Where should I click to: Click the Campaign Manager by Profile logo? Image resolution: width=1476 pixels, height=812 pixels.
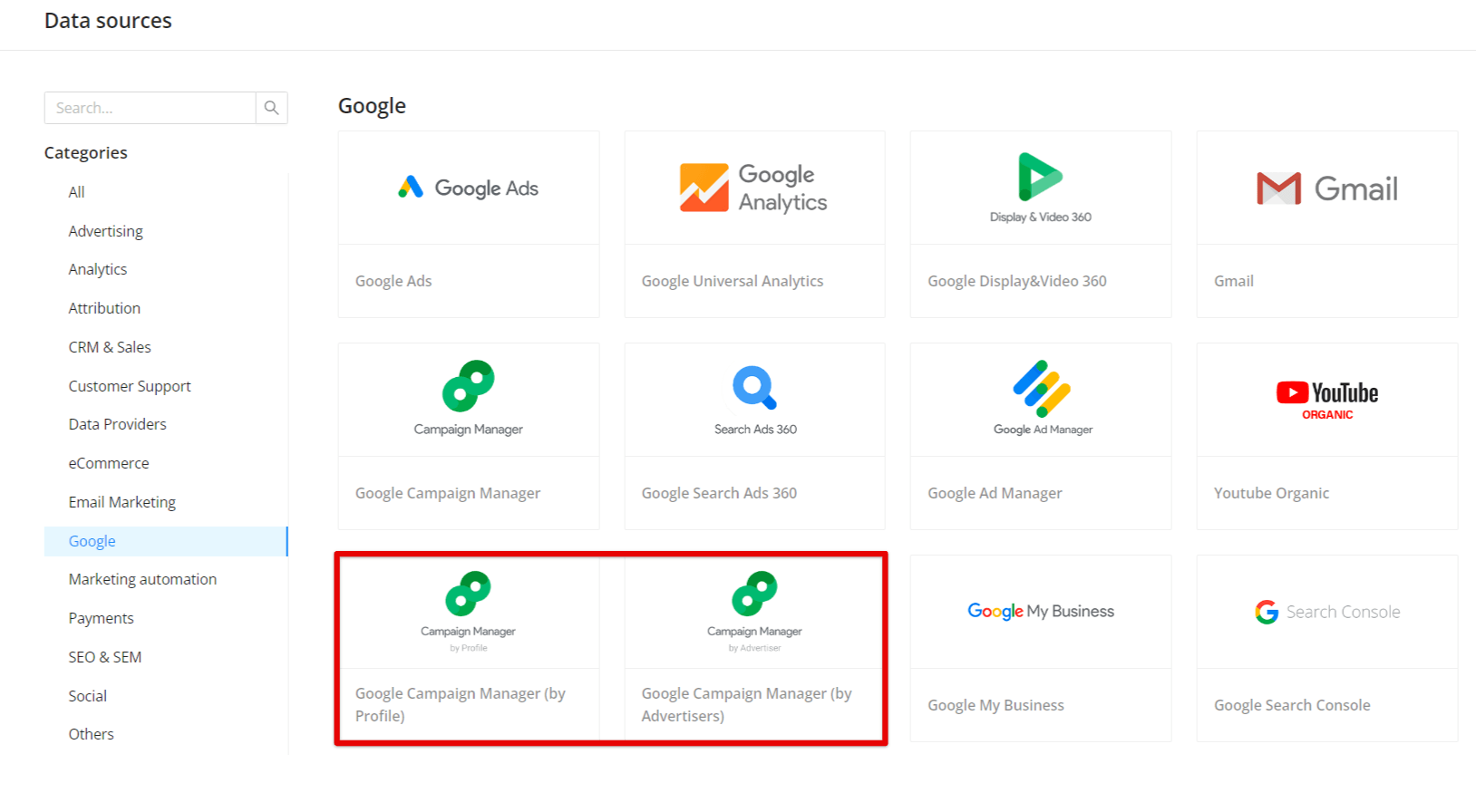[x=468, y=612]
